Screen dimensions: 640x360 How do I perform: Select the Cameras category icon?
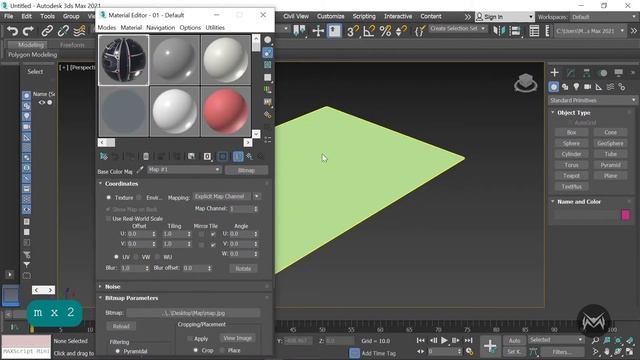coord(587,87)
